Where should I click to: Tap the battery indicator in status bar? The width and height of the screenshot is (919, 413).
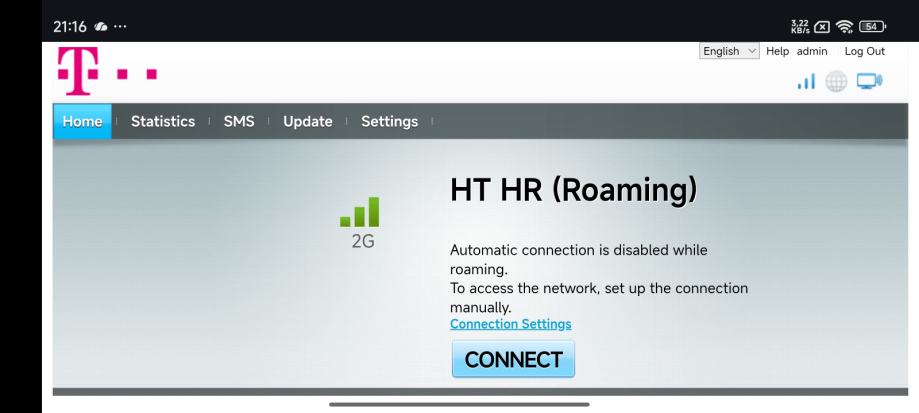(872, 26)
